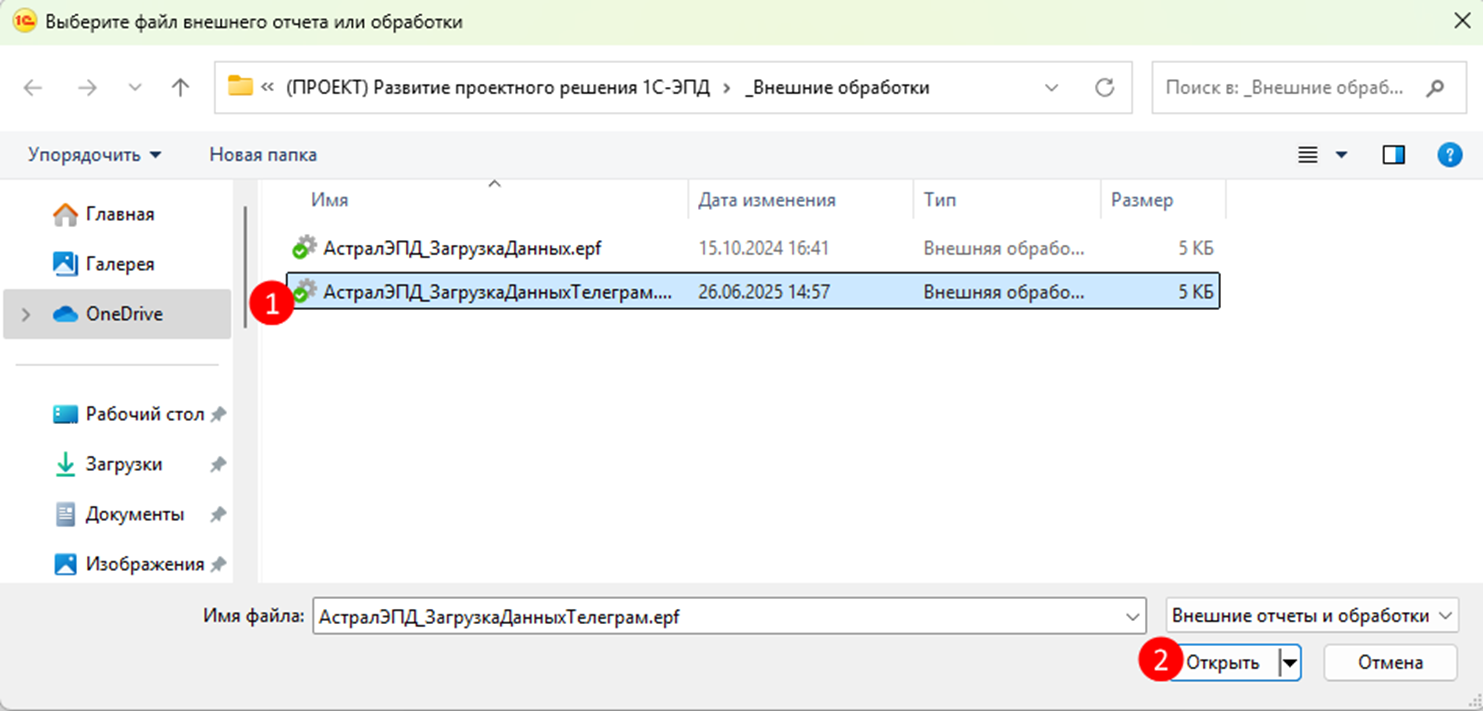This screenshot has height=711, width=1483.
Task: Change the view layout icon
Action: click(x=1307, y=155)
